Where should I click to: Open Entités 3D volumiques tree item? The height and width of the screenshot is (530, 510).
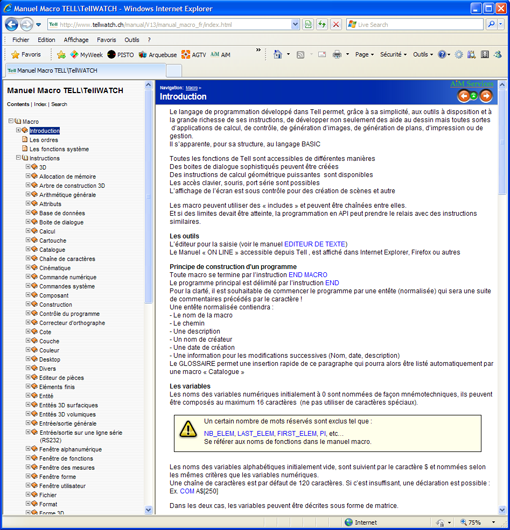67,414
